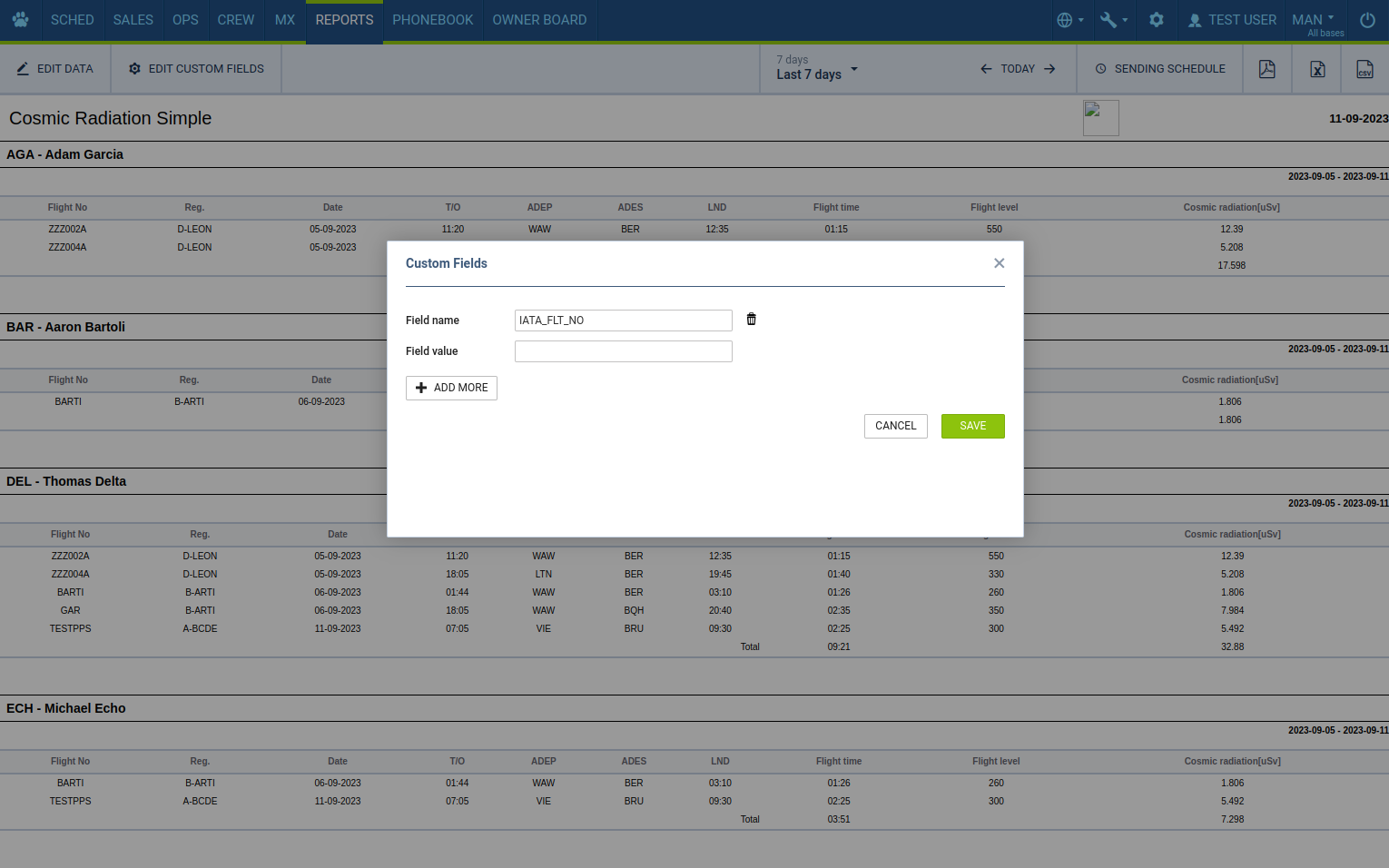
Task: Export report as PDF
Action: pos(1266,69)
